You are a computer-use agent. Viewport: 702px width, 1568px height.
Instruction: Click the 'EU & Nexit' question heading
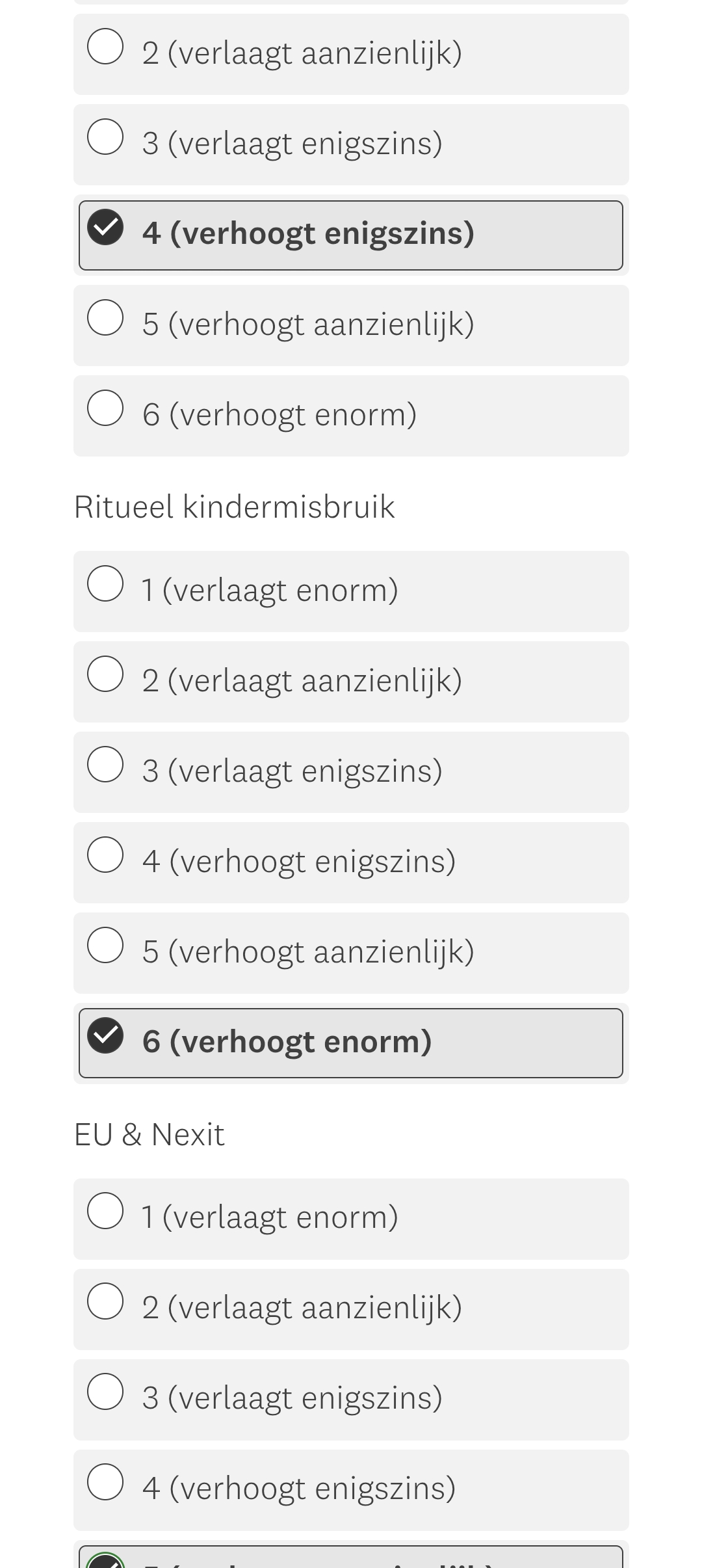click(x=149, y=1135)
